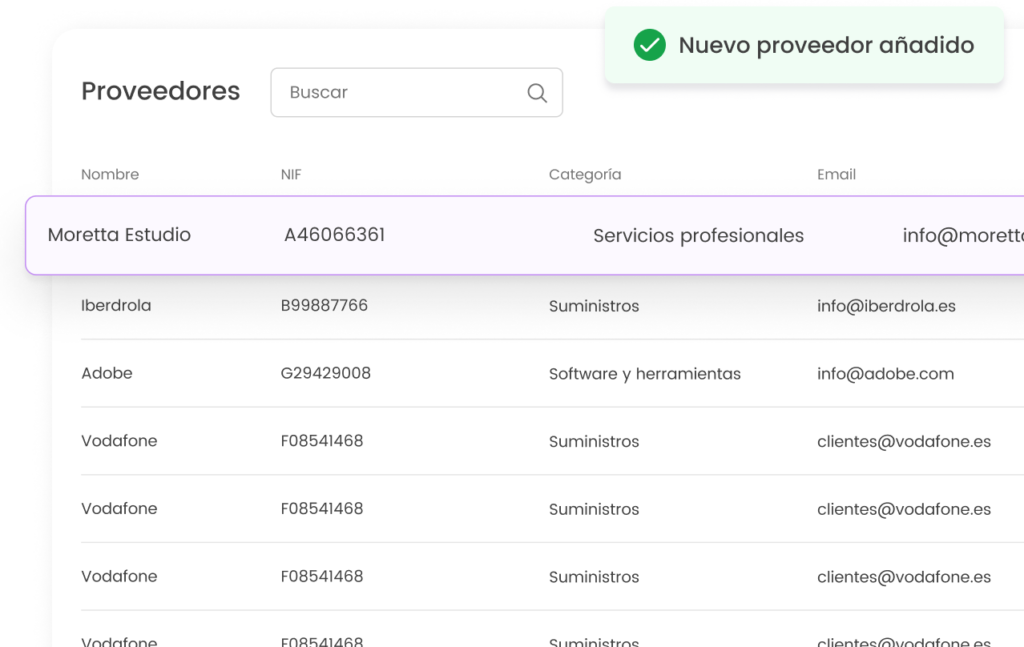
Task: Click the Email column header
Action: coord(836,174)
